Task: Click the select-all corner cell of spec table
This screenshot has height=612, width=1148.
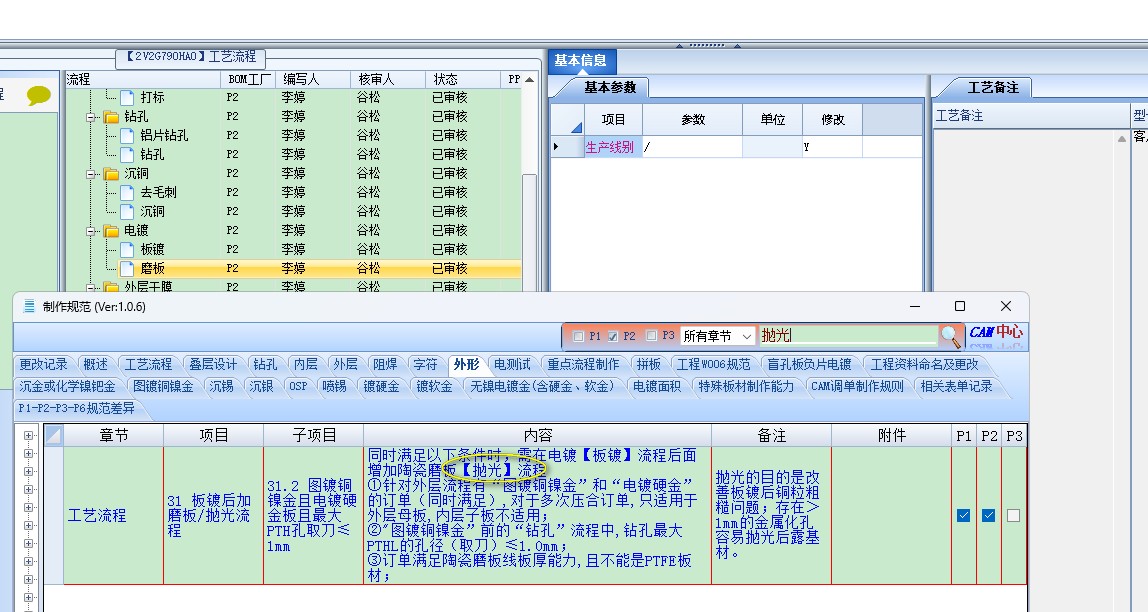Action: coord(53,436)
